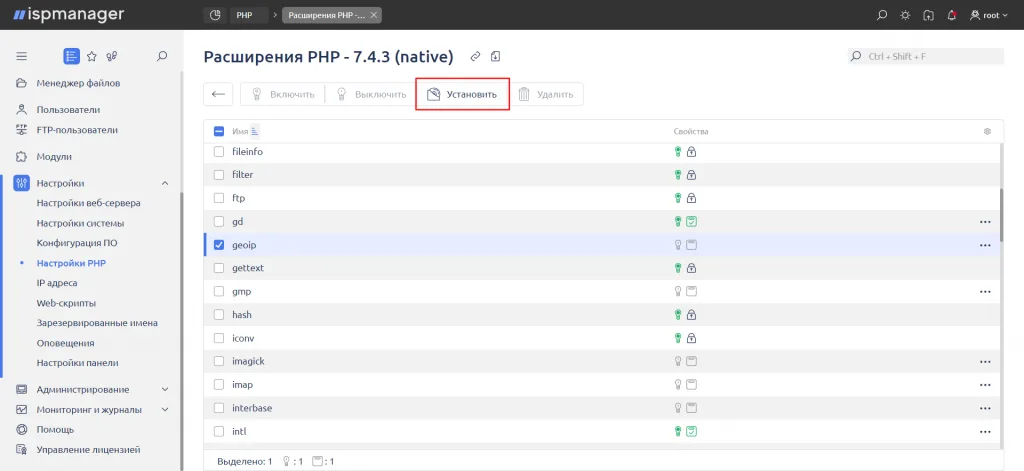
Task: Check the gd extension checkbox
Action: pyautogui.click(x=219, y=221)
